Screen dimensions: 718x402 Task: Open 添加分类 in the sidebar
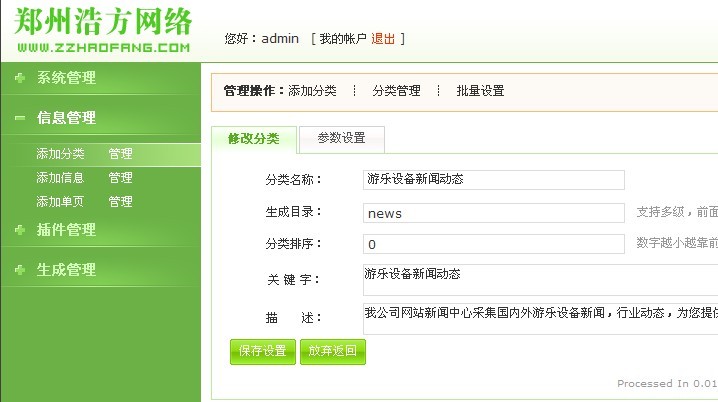(x=60, y=154)
